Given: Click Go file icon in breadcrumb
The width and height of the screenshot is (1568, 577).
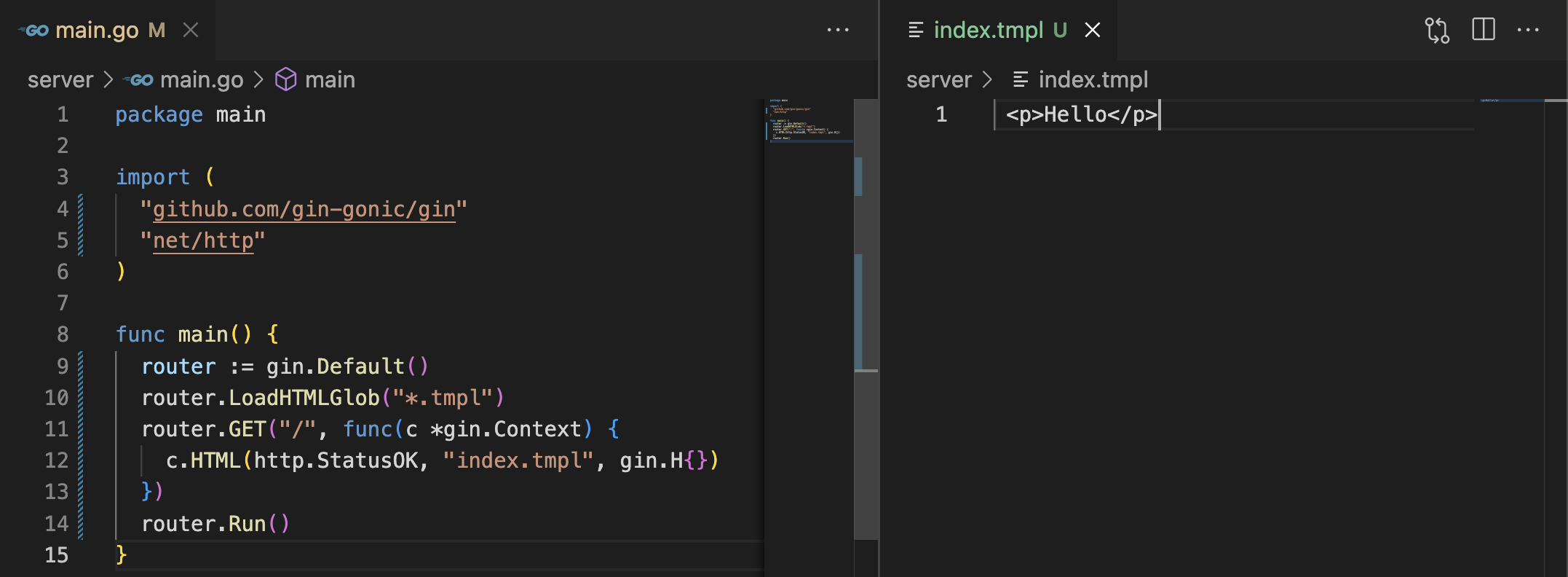Looking at the screenshot, I should point(138,79).
